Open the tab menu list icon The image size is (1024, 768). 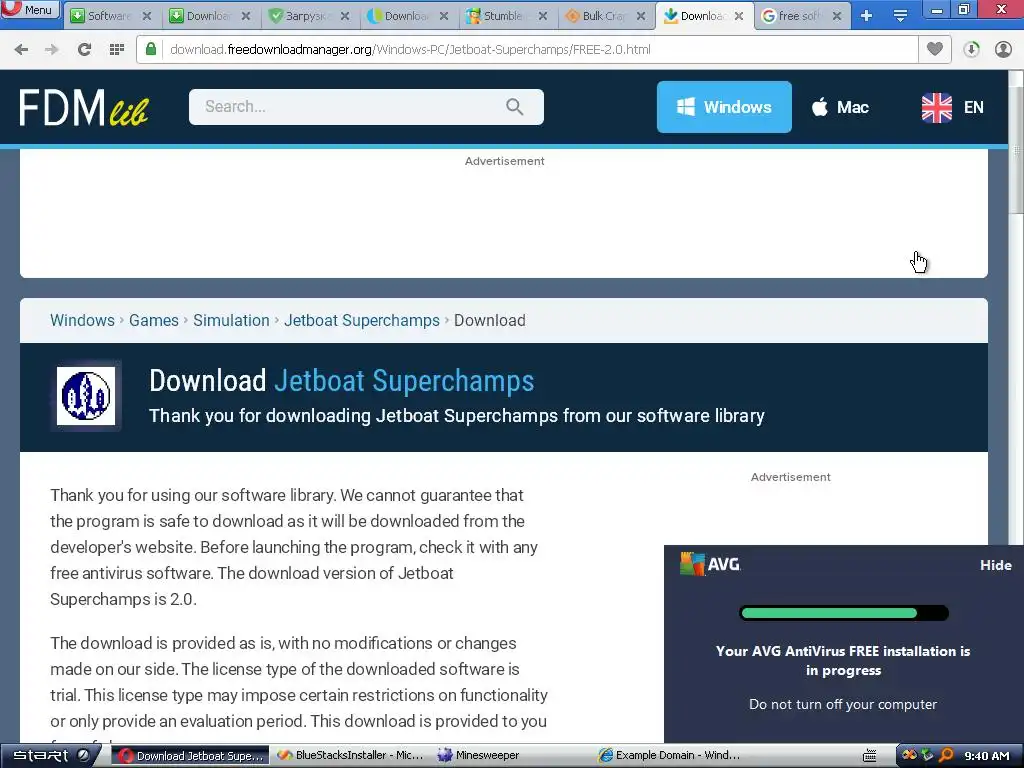click(x=901, y=16)
